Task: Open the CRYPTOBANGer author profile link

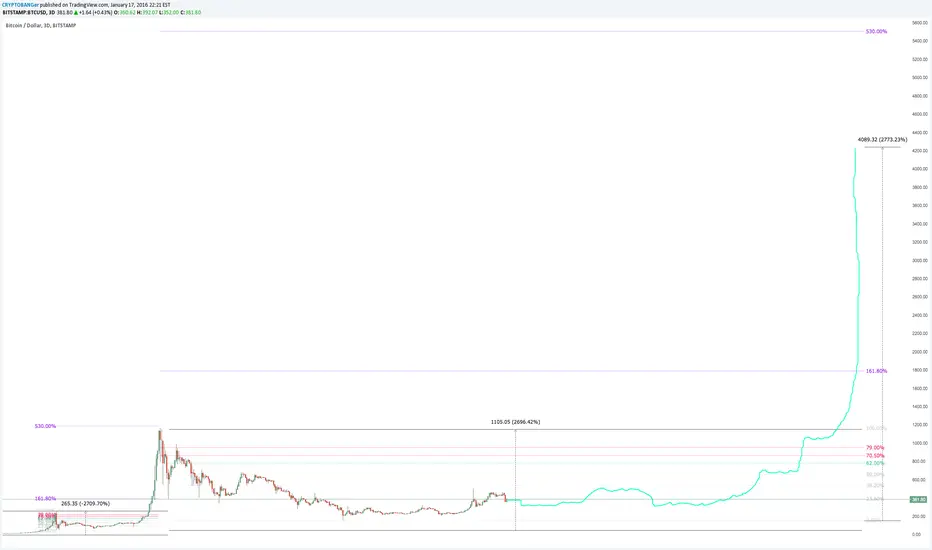Action: click(20, 5)
